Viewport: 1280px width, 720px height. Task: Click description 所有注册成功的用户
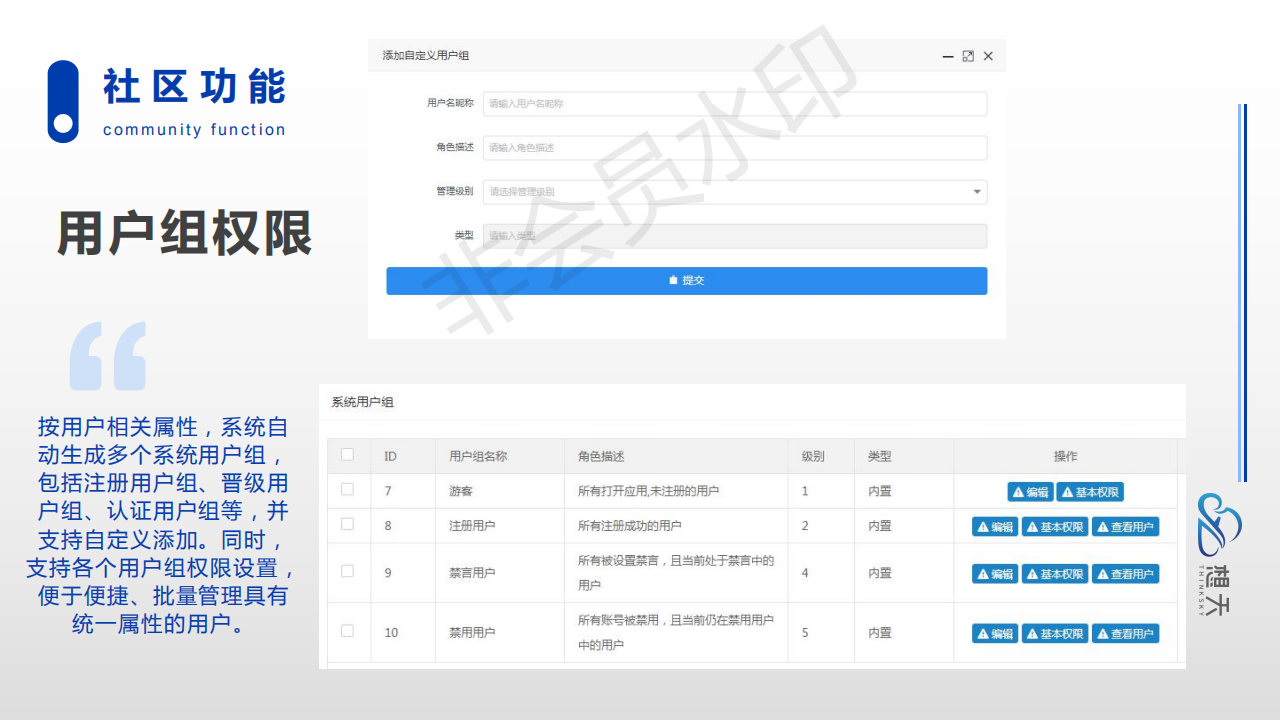(630, 525)
